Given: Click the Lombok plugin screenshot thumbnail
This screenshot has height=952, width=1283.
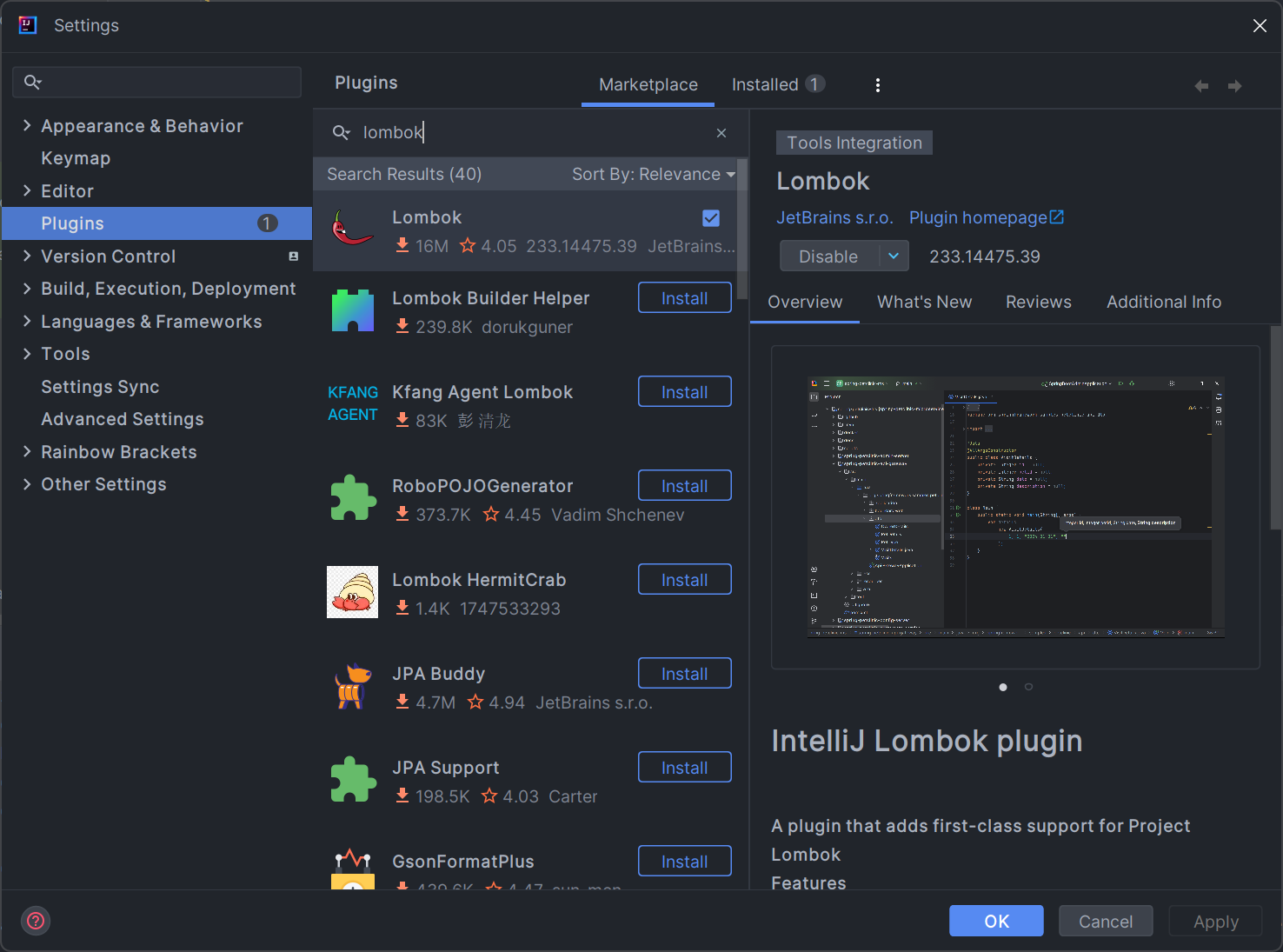Looking at the screenshot, I should click(x=1015, y=508).
